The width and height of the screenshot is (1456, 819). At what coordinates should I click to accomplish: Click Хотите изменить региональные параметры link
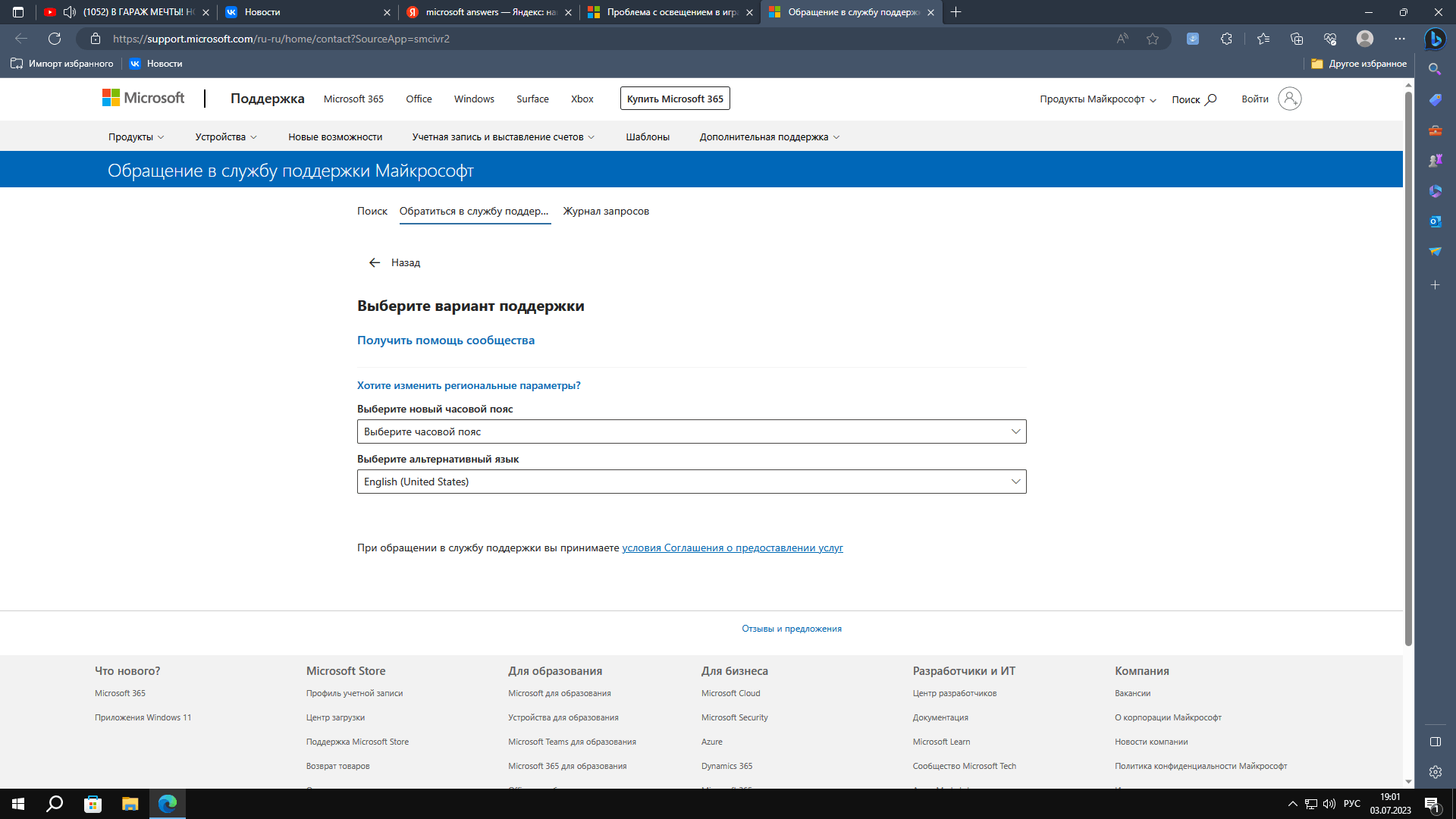point(469,385)
